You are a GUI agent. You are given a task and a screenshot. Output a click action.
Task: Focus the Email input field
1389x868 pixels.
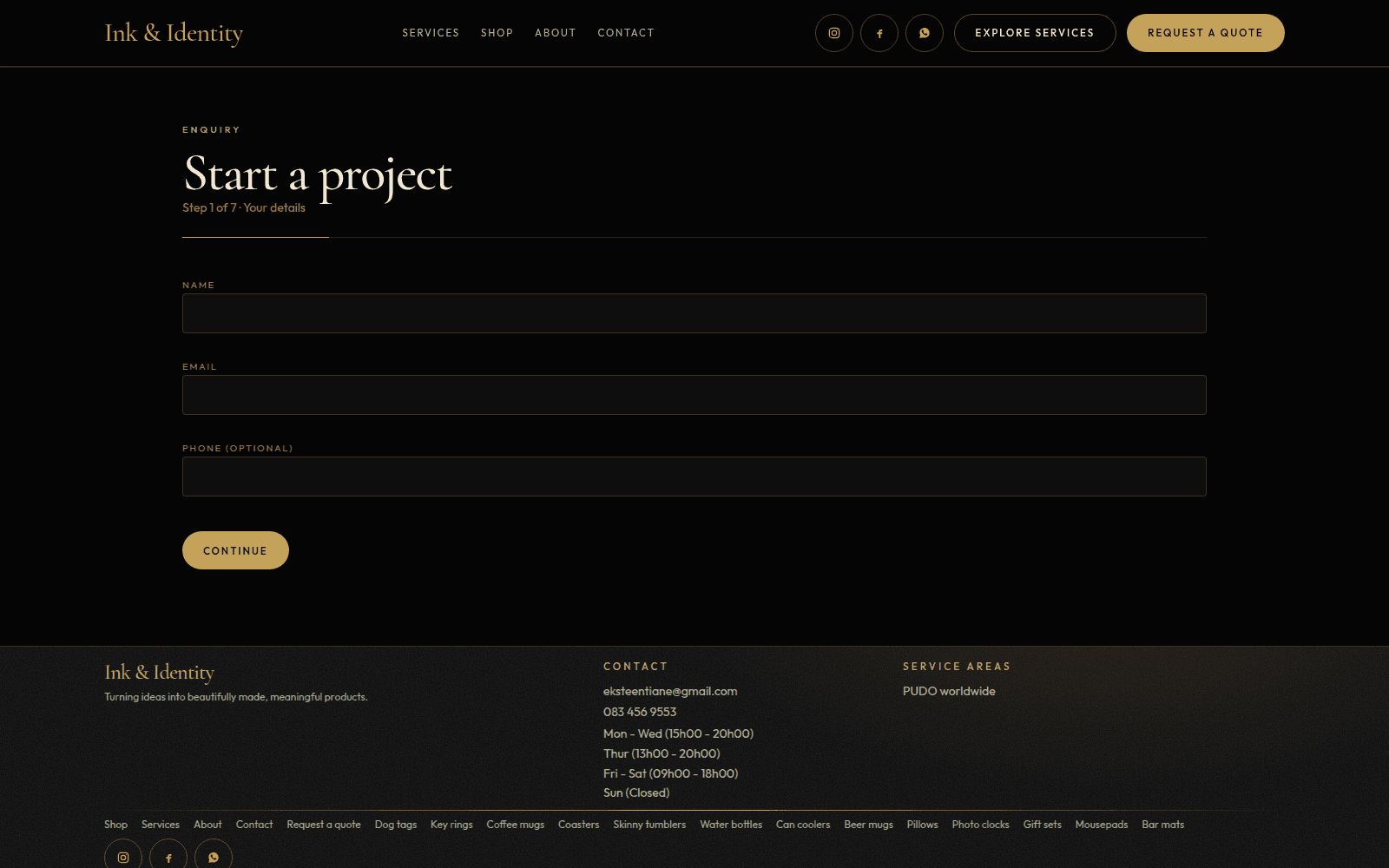(x=694, y=395)
